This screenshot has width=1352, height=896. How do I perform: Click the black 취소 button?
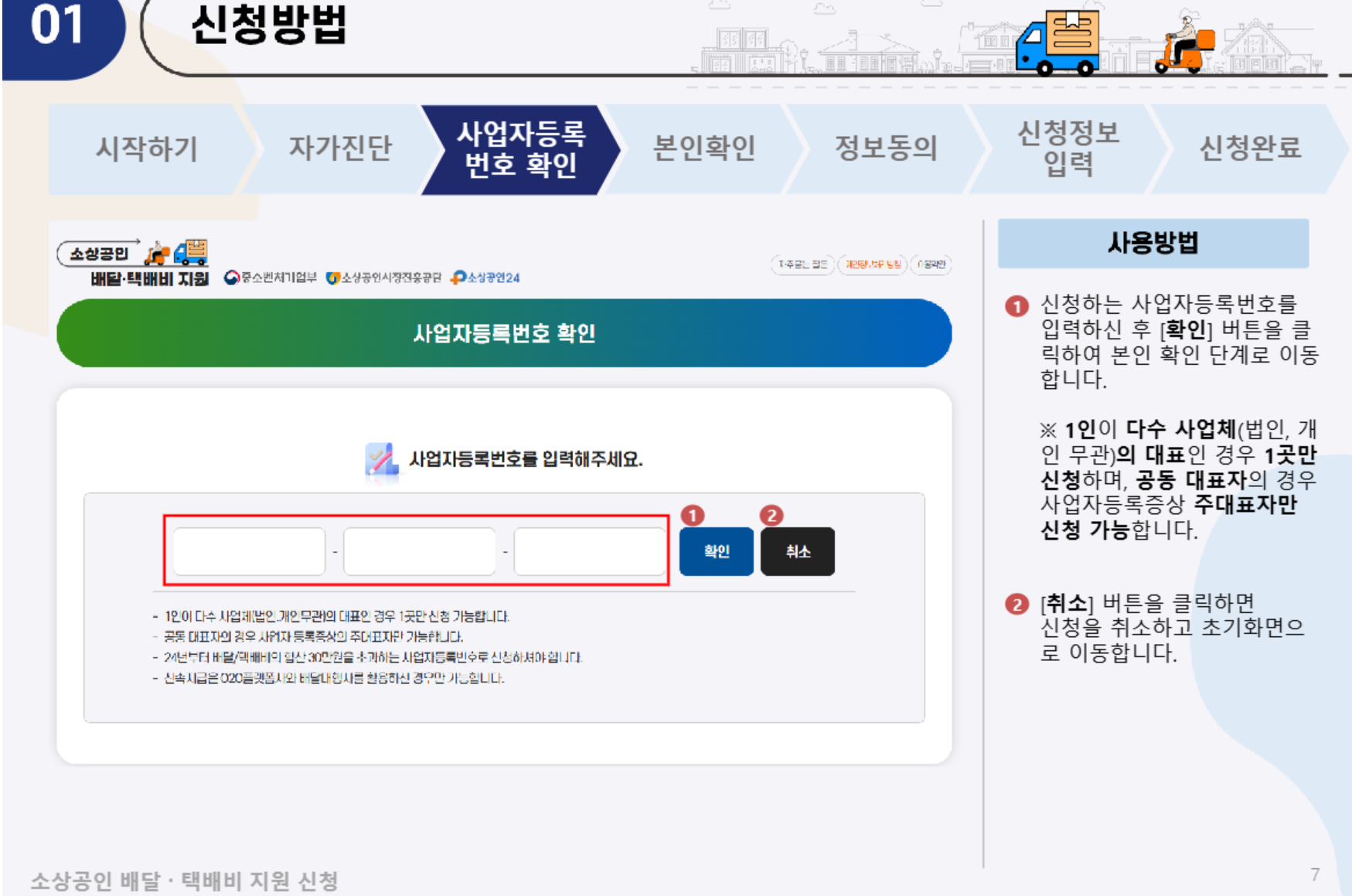point(797,551)
